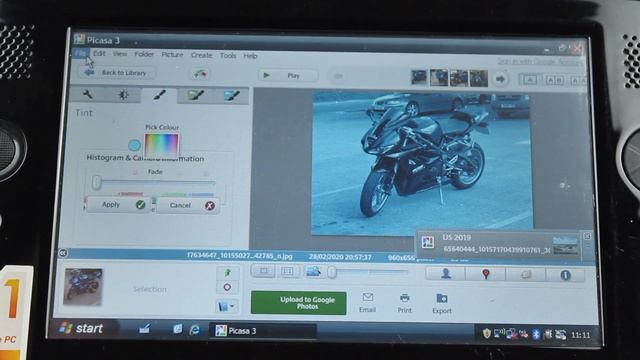Click Show Desktop quick launch icon
This screenshot has height=360, width=640.
point(144,329)
